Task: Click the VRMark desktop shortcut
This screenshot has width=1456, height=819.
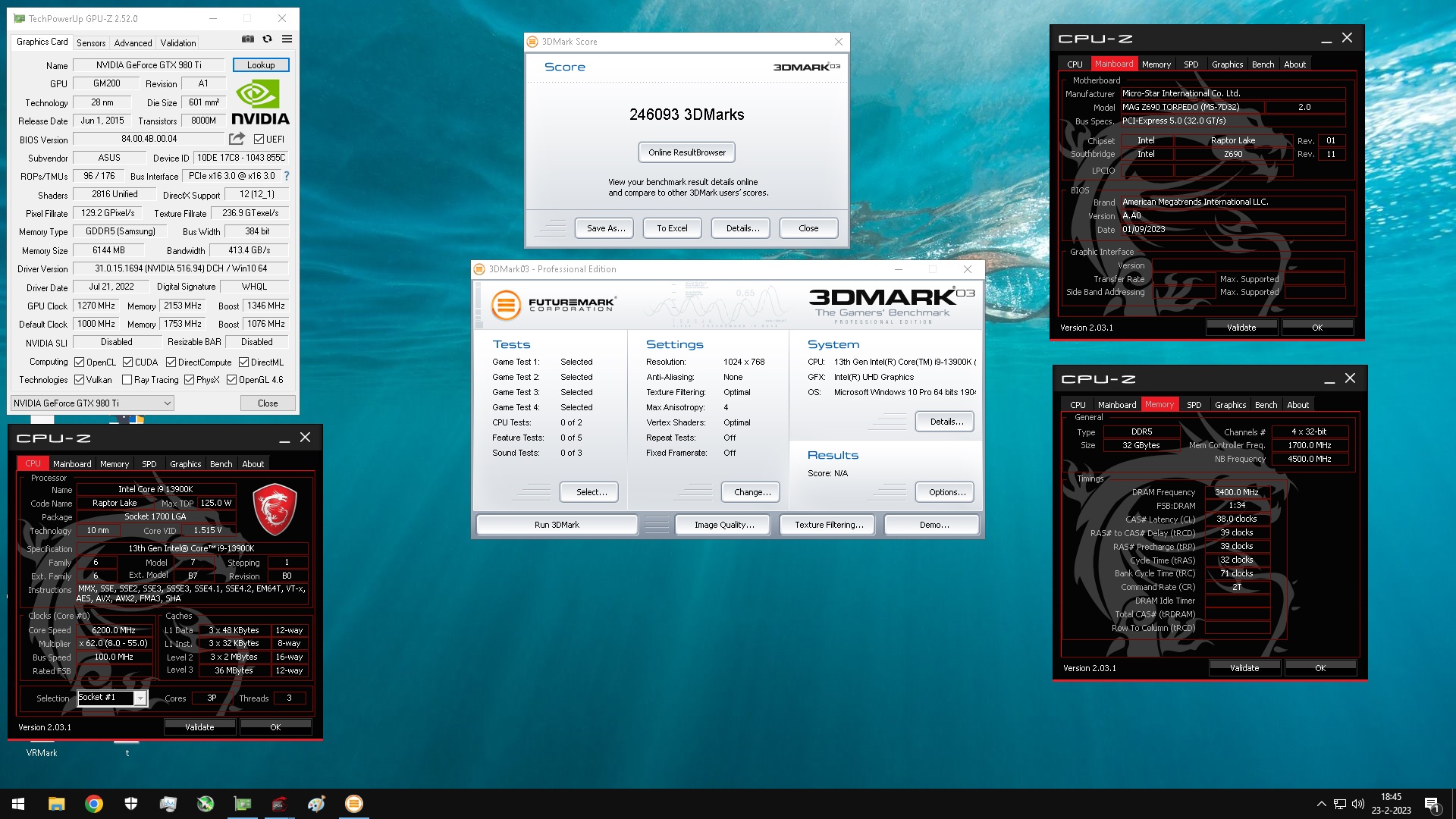Action: (42, 752)
